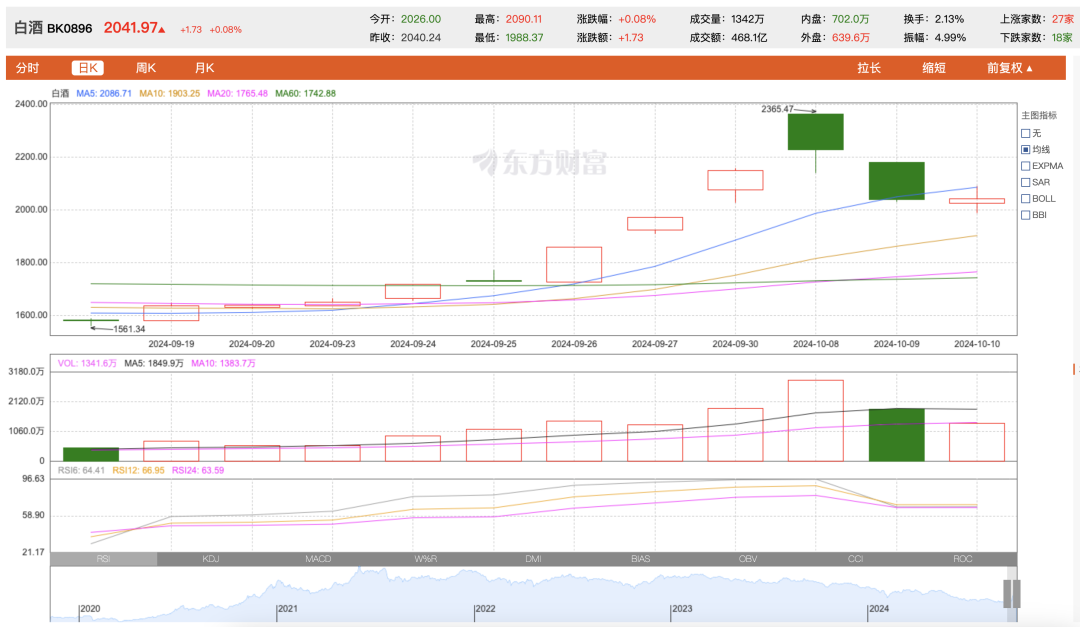This screenshot has width=1080, height=627.
Task: Switch to the 周K weekly chart tab
Action: pos(146,68)
